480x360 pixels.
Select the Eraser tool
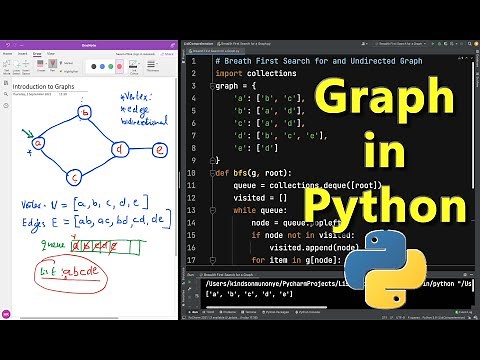40,66
